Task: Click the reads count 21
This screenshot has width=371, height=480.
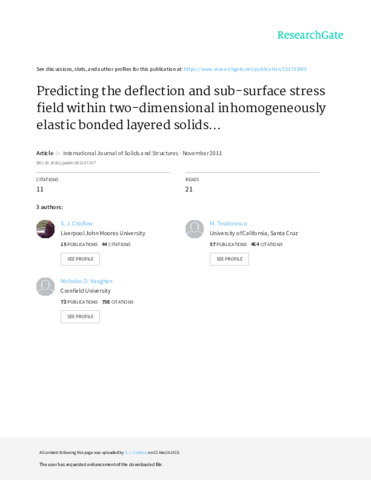Action: pos(189,189)
